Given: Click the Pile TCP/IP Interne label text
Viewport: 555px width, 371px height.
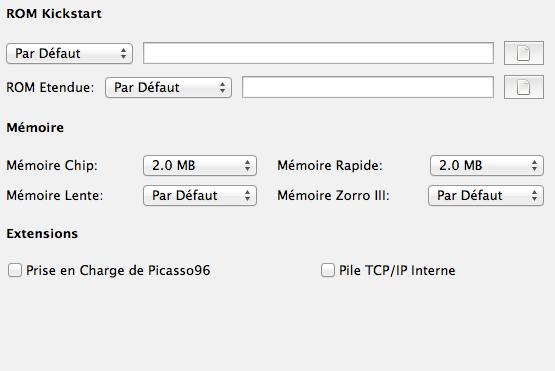Looking at the screenshot, I should coord(397,270).
